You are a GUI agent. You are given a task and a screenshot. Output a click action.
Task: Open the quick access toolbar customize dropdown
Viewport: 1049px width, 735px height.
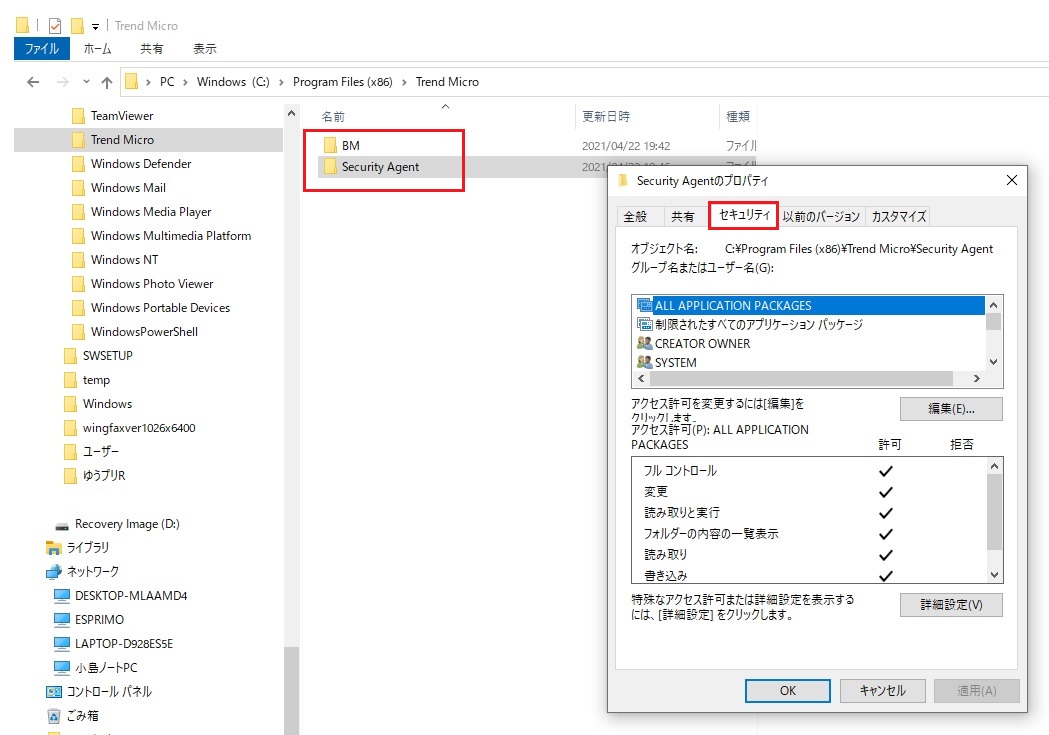(x=96, y=26)
